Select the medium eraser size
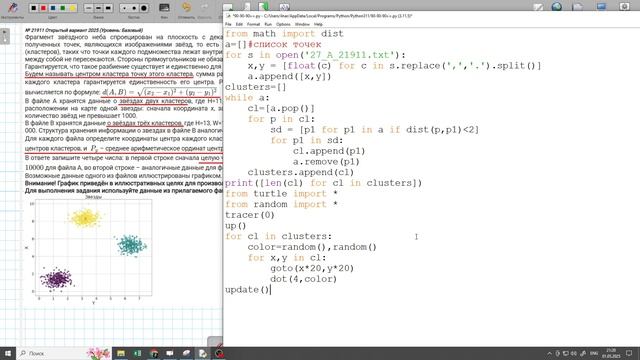The image size is (640, 360). [x=134, y=8]
